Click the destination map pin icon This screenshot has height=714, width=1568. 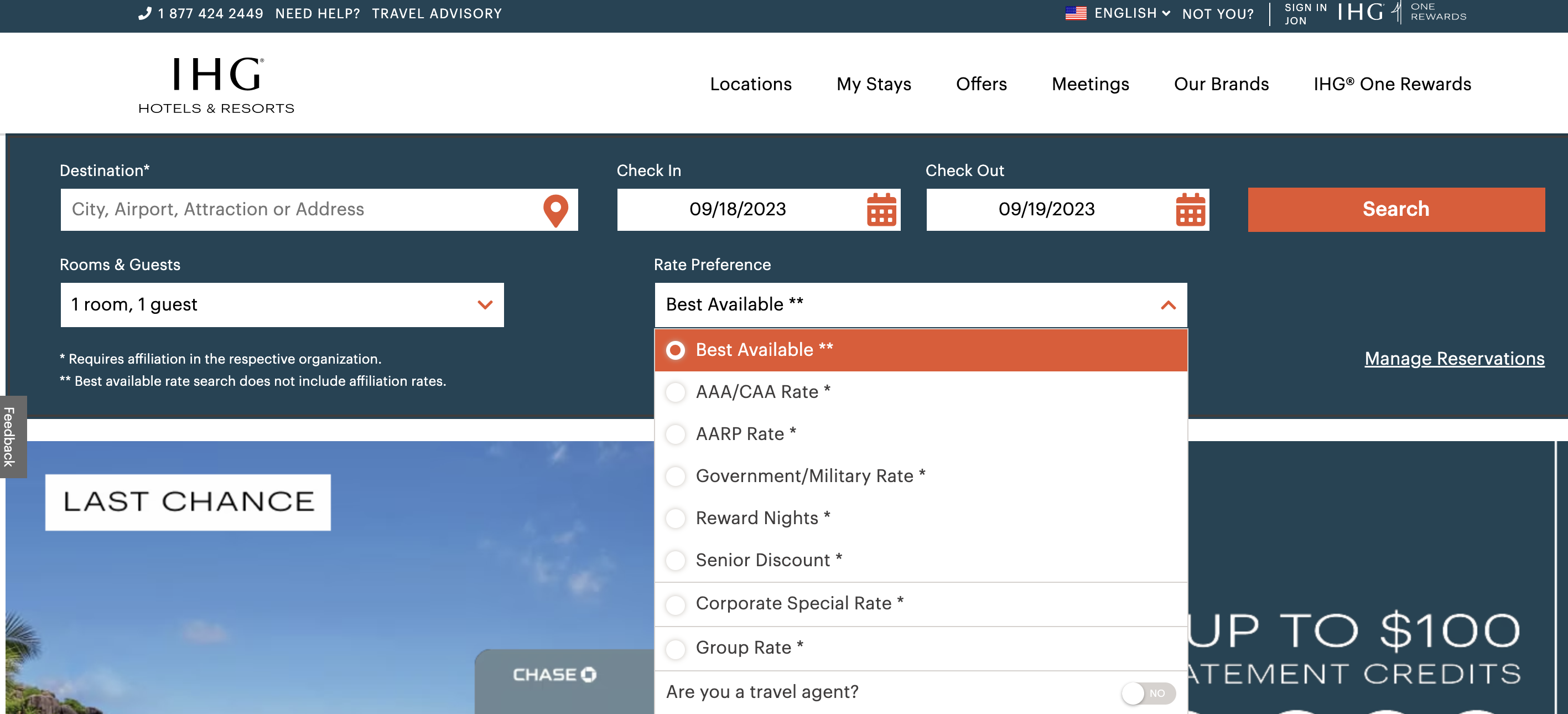pyautogui.click(x=555, y=210)
